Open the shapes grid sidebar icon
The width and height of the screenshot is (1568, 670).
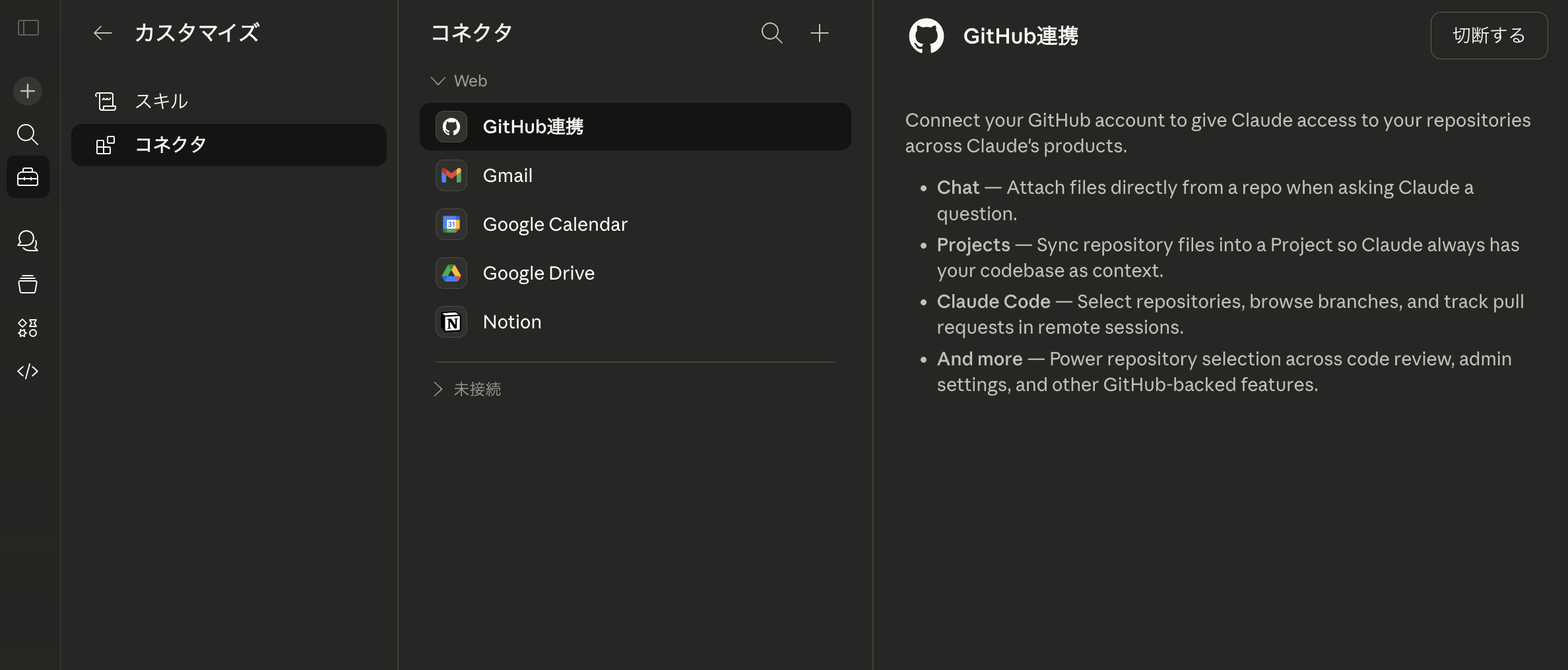(28, 328)
